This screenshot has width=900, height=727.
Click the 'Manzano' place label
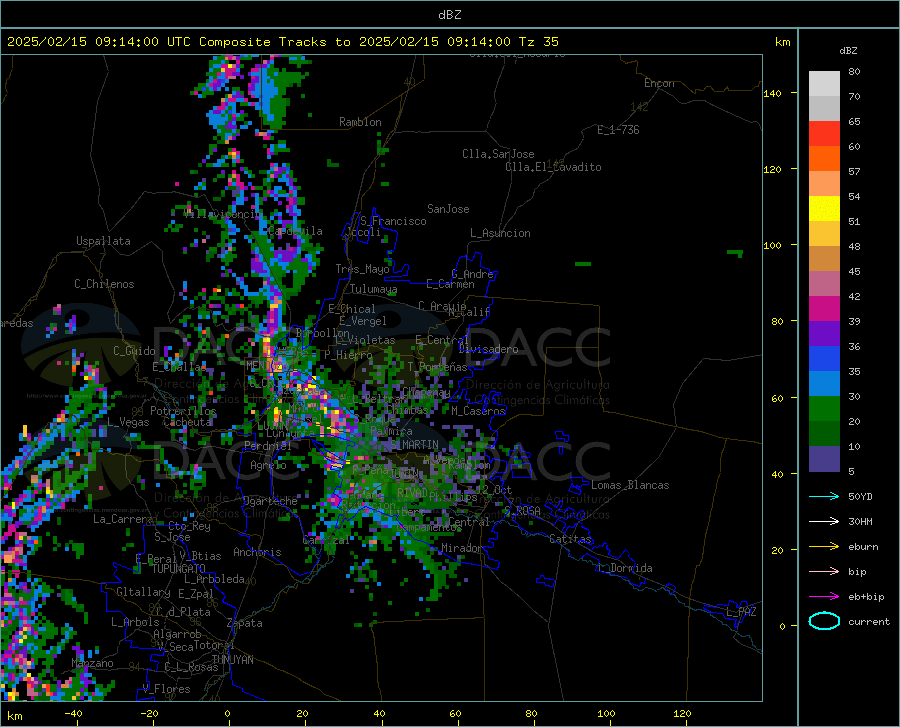click(92, 663)
